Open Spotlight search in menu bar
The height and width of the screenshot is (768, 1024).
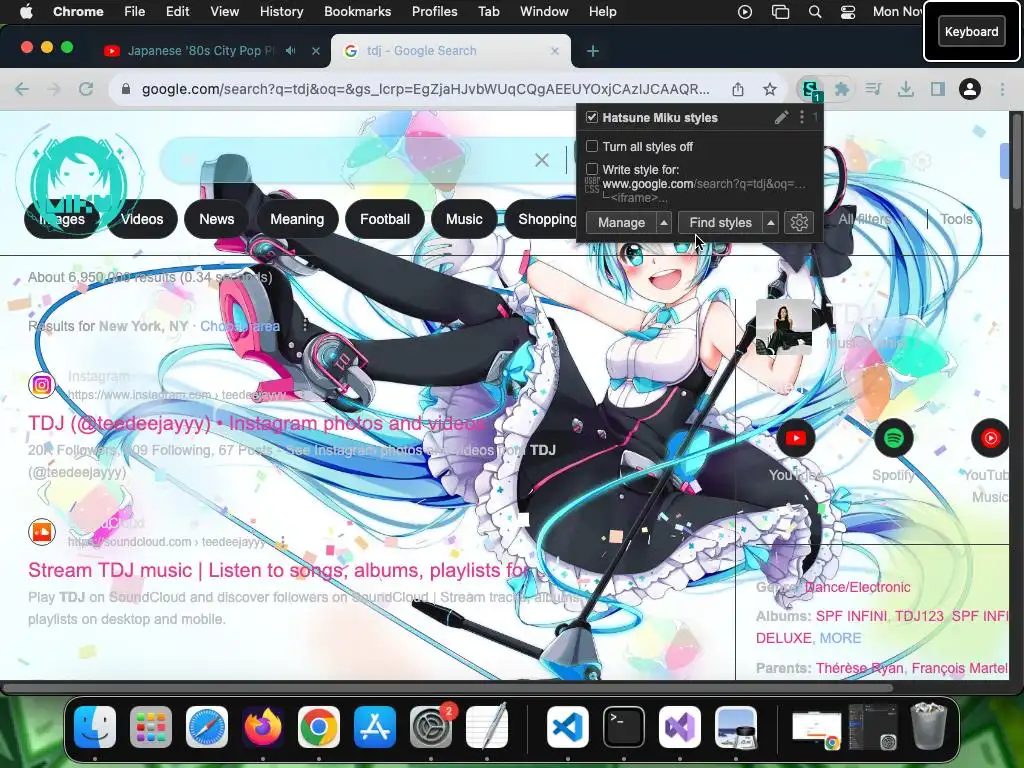814,12
